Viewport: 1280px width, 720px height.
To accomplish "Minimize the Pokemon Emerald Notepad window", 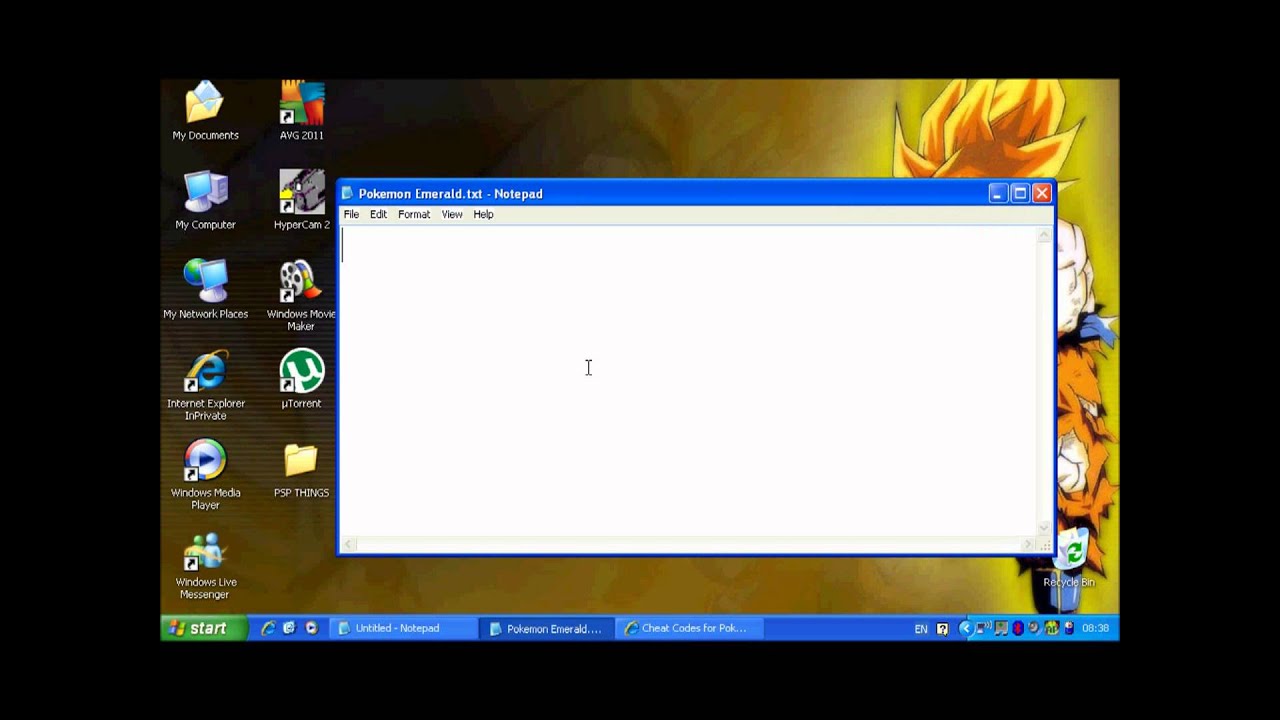I will coord(998,194).
